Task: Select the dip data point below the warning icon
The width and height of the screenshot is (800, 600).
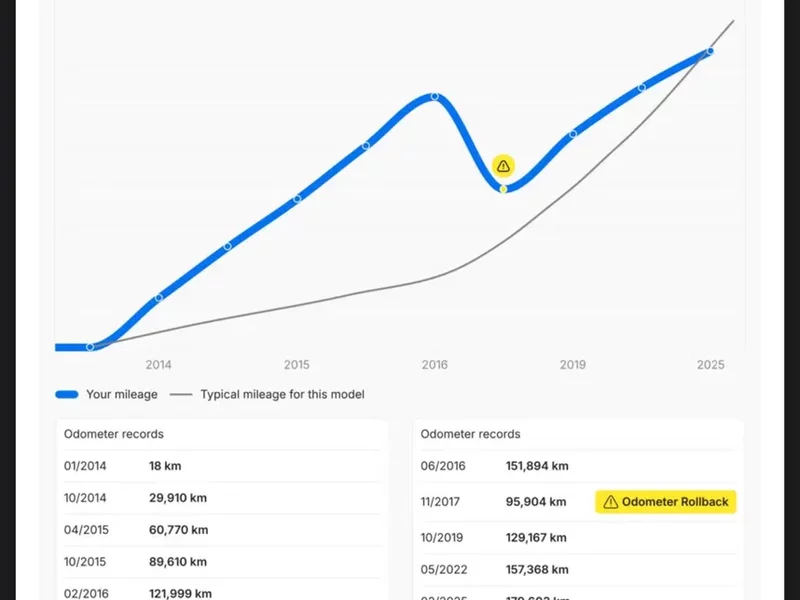Action: 503,188
